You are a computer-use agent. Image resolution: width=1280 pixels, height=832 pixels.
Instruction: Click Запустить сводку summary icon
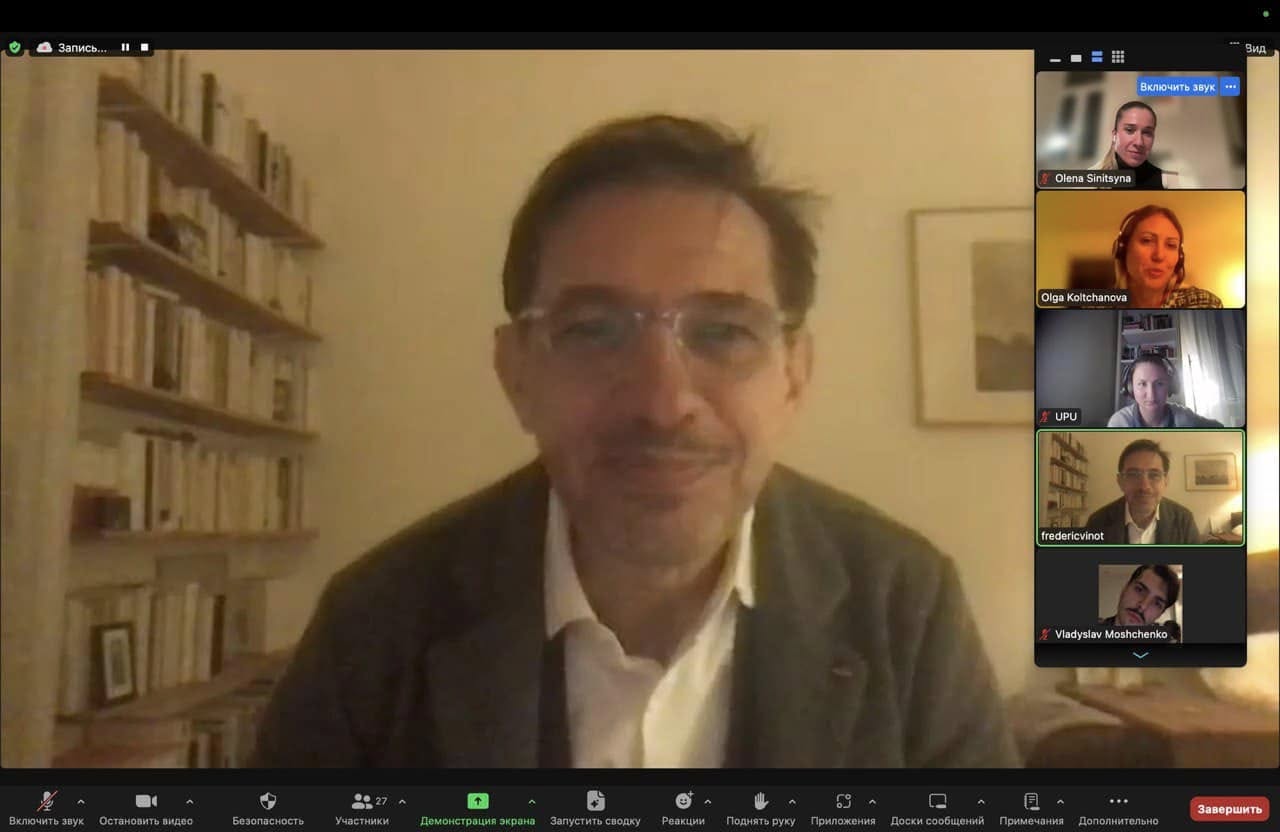[x=595, y=801]
